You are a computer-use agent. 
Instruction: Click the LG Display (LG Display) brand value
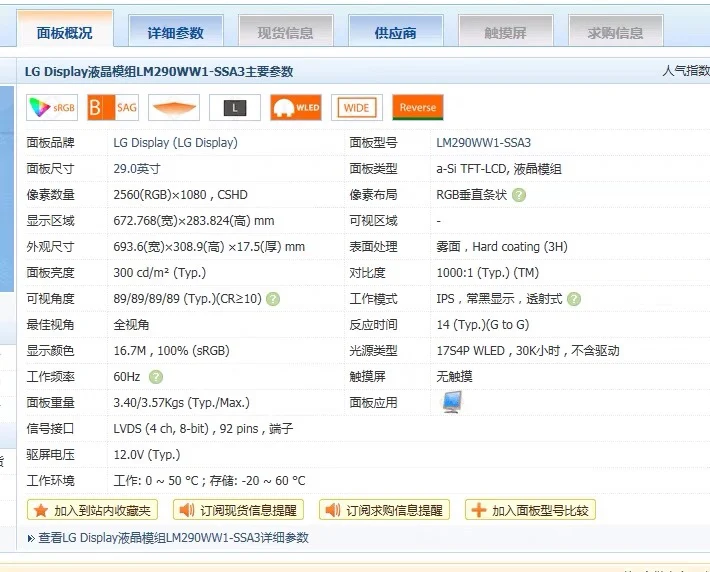pyautogui.click(x=175, y=143)
